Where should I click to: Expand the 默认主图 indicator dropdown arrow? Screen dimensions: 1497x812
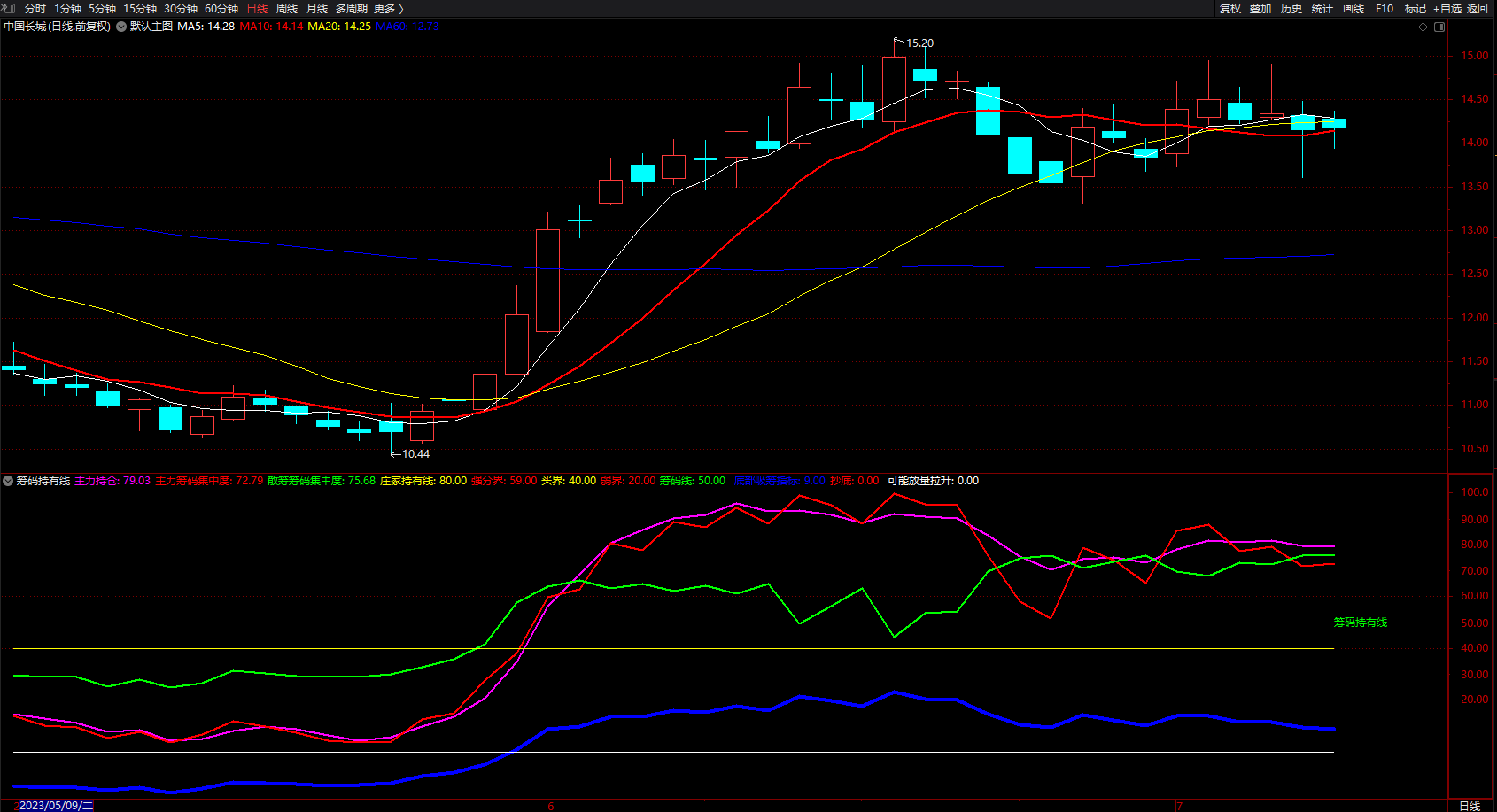point(121,27)
